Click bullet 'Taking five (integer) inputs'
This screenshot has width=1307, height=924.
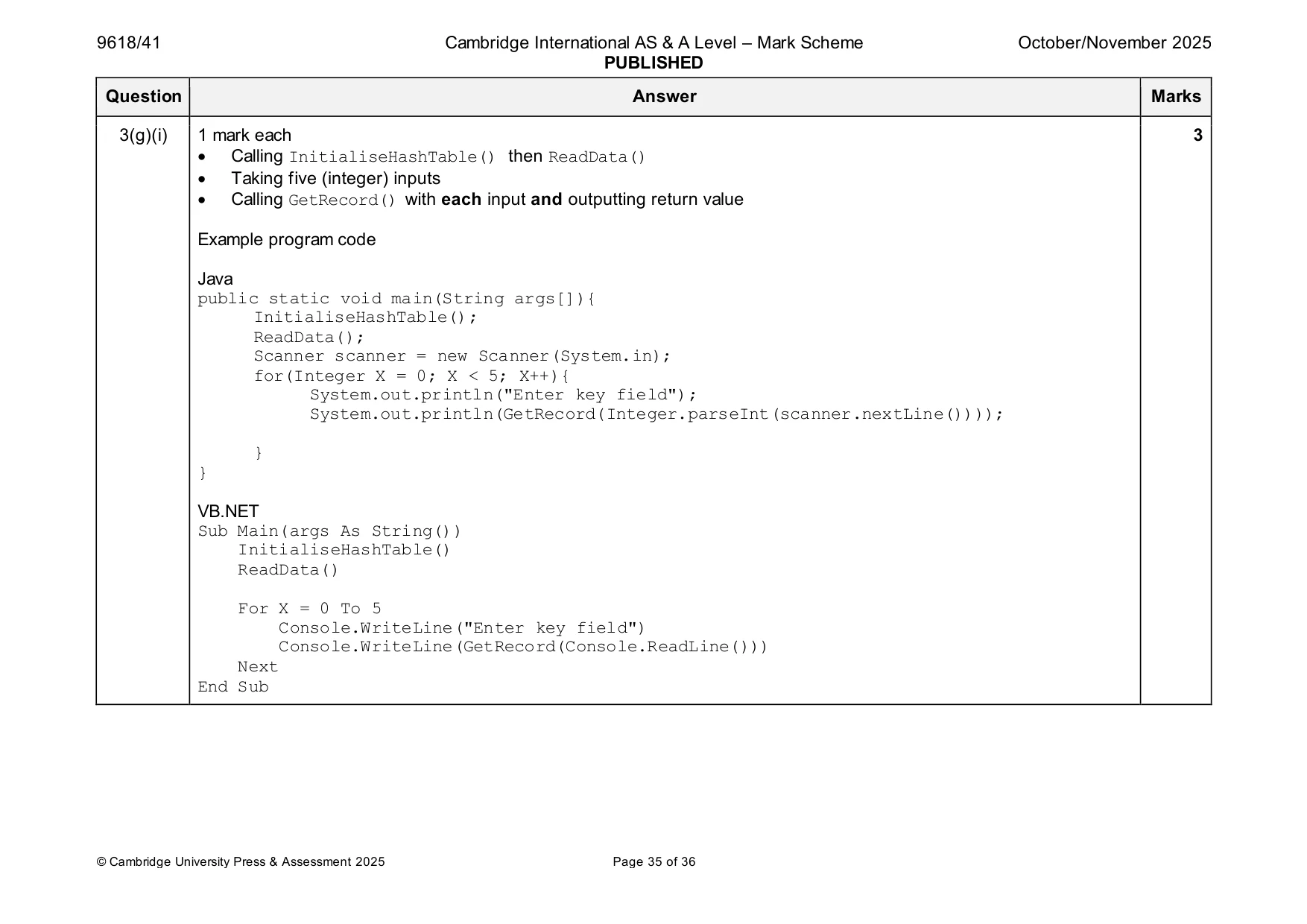[335, 179]
